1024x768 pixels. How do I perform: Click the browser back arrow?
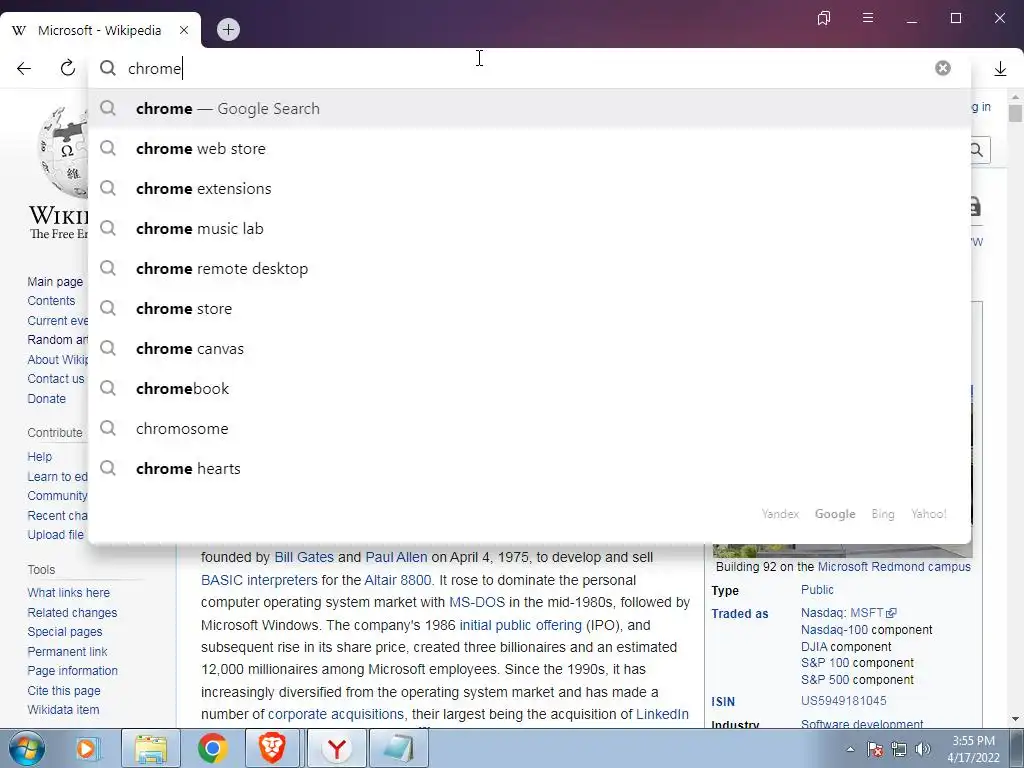tap(24, 69)
